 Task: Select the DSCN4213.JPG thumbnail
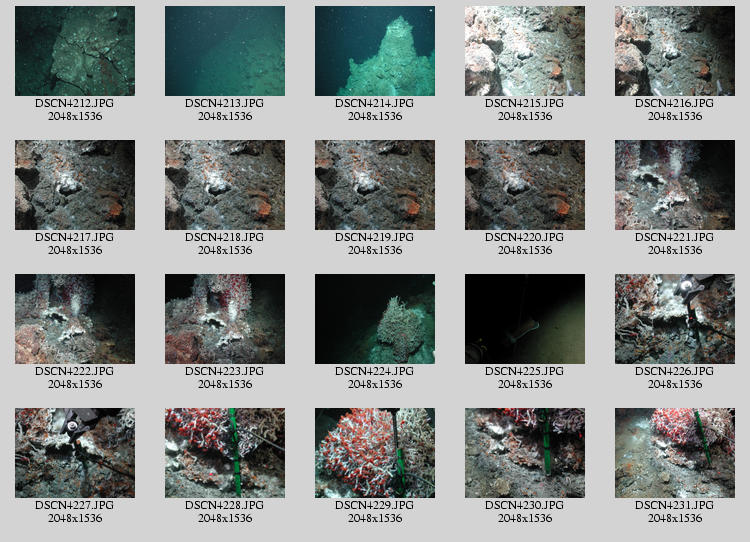225,51
